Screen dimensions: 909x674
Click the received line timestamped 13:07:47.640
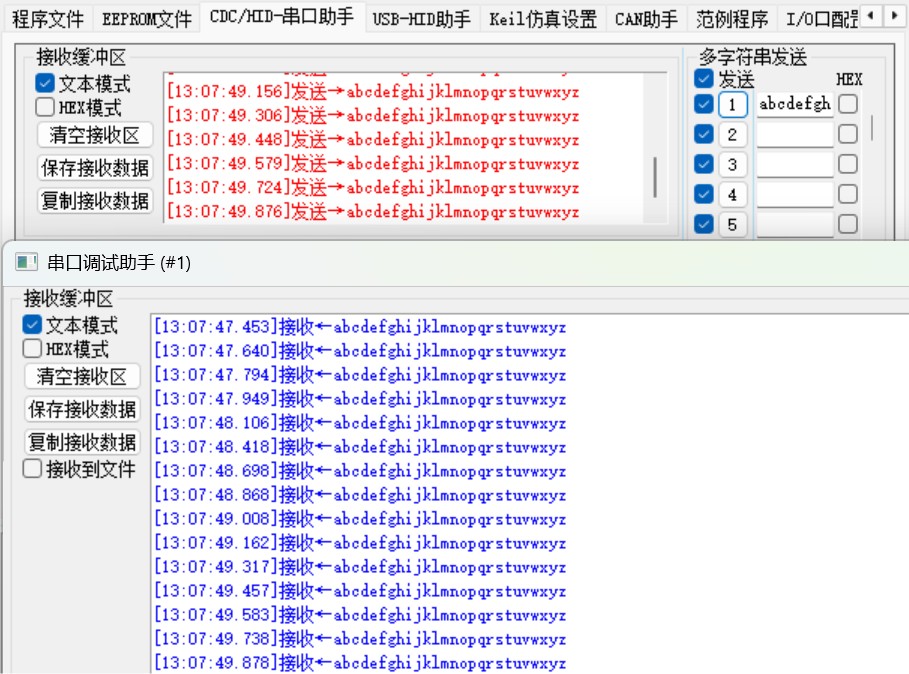click(x=360, y=351)
